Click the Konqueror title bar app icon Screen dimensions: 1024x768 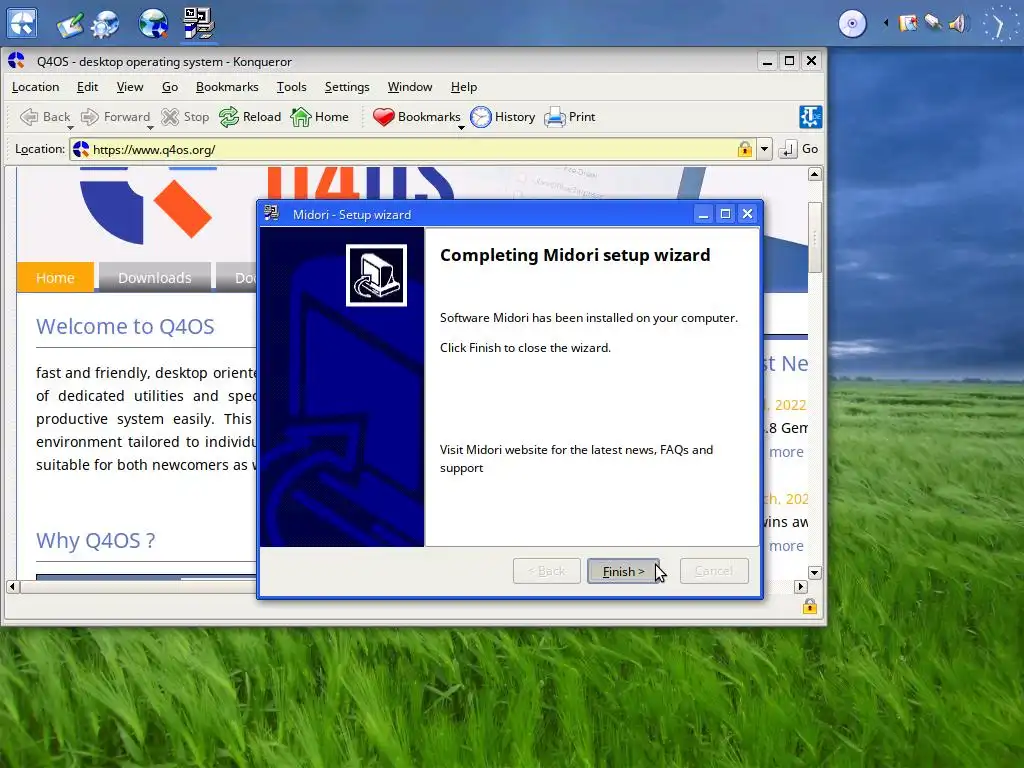click(x=16, y=61)
